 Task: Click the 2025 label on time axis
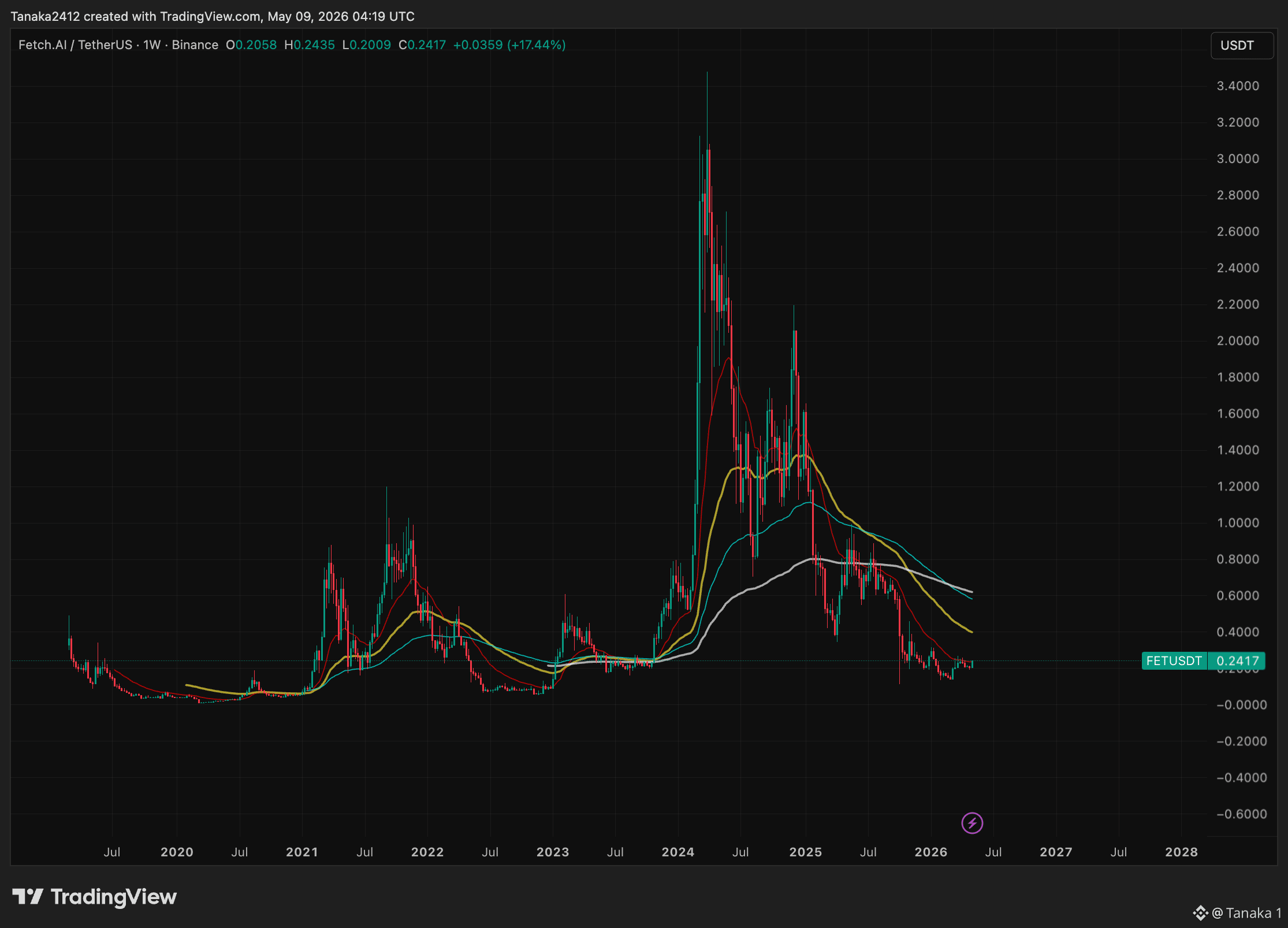pos(806,852)
